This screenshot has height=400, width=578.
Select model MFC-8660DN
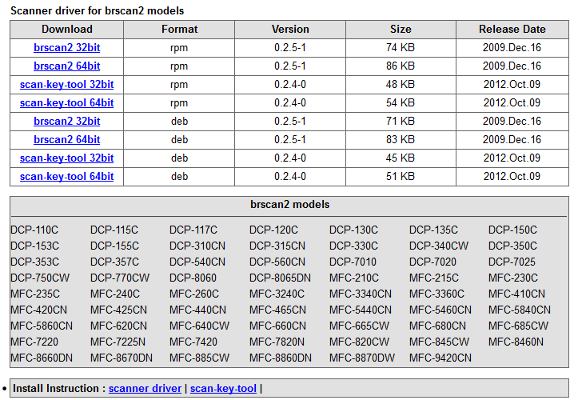click(42, 358)
